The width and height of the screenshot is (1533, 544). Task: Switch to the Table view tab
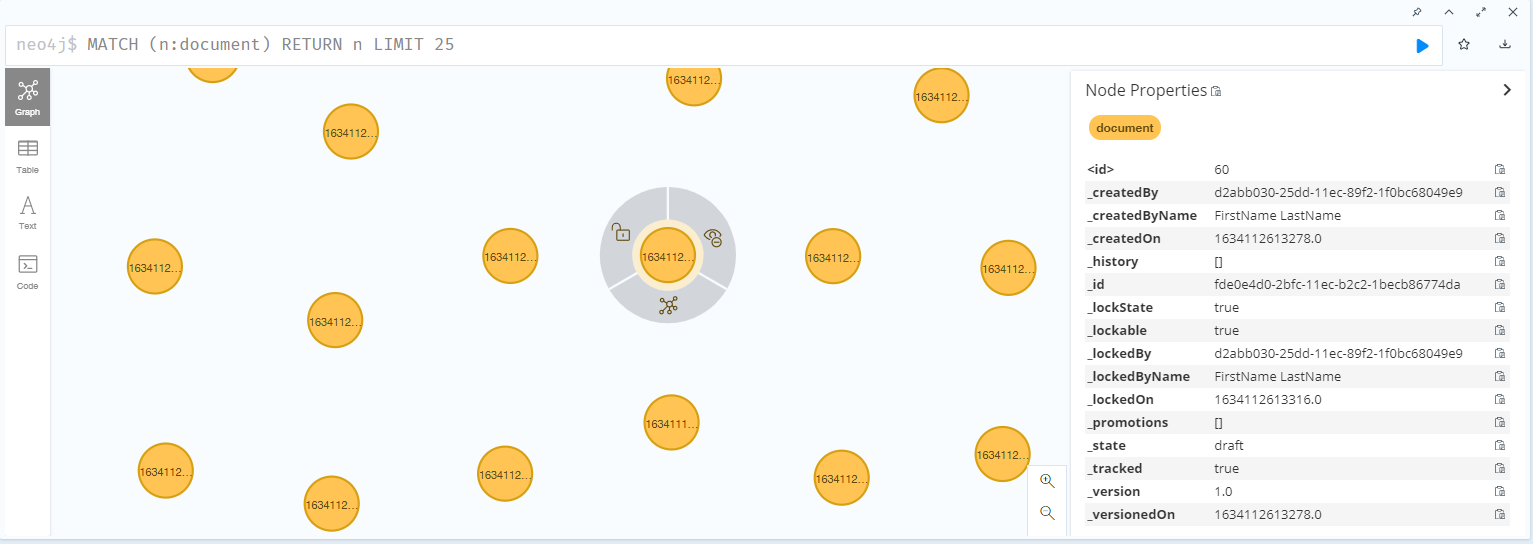[27, 155]
